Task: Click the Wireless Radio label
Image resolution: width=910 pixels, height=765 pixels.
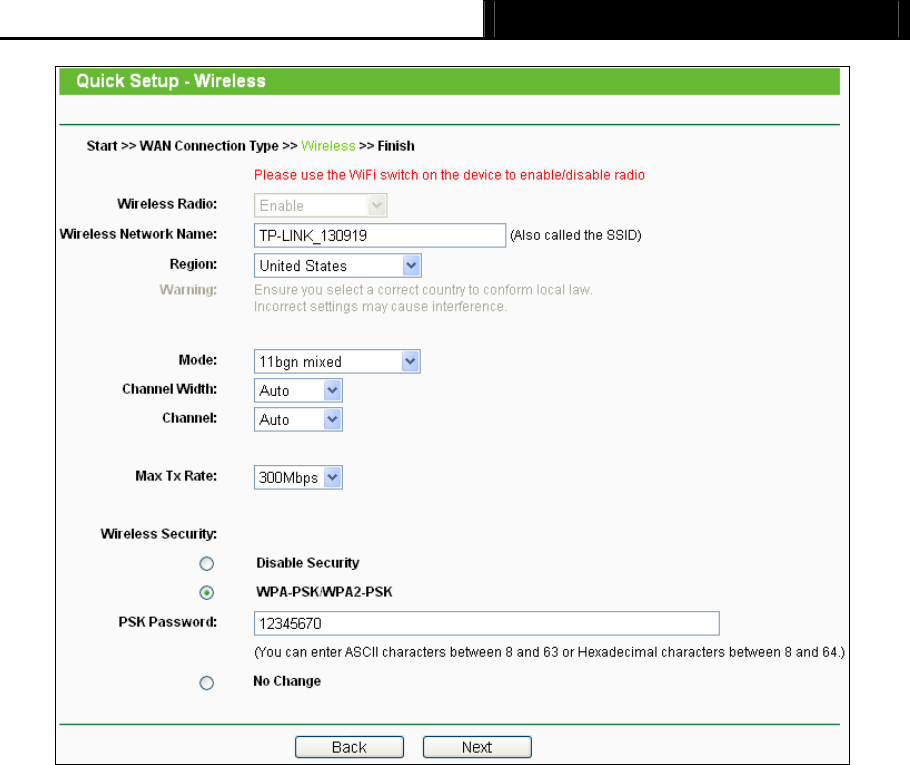Action: (x=167, y=204)
